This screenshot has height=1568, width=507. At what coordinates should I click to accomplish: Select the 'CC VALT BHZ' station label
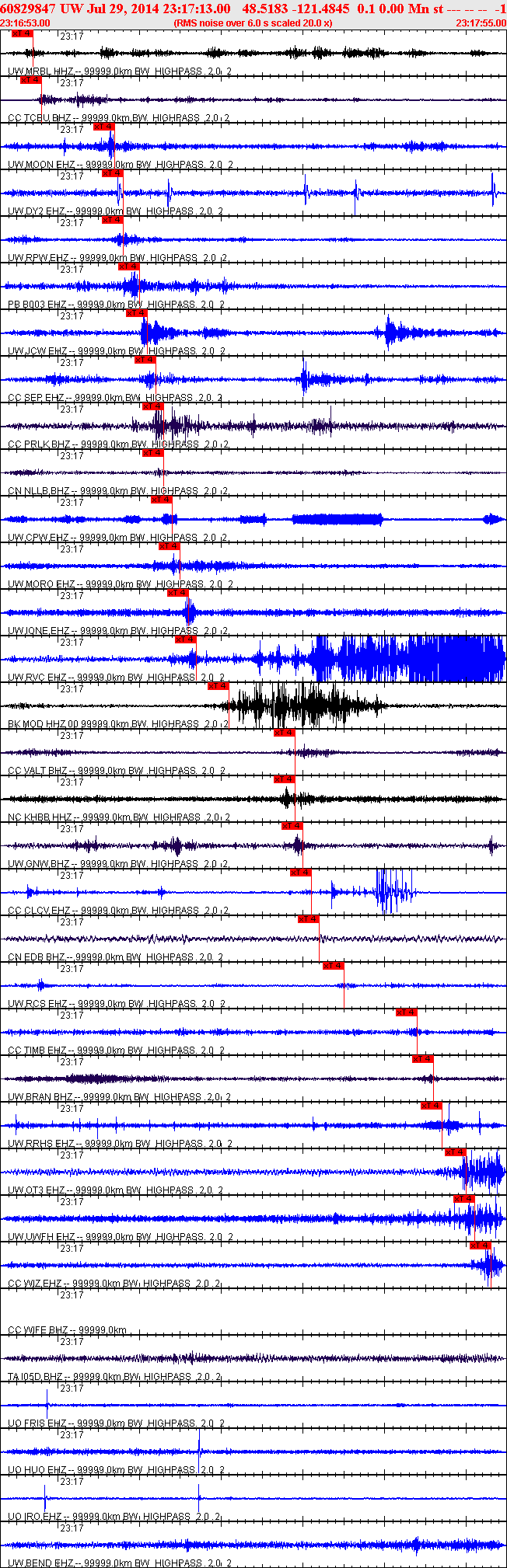37,771
